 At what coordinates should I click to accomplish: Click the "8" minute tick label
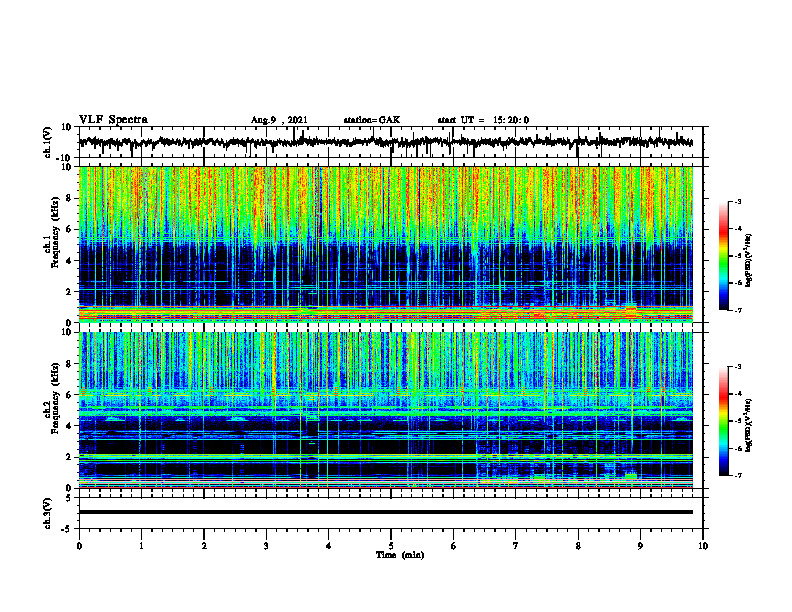pos(578,546)
